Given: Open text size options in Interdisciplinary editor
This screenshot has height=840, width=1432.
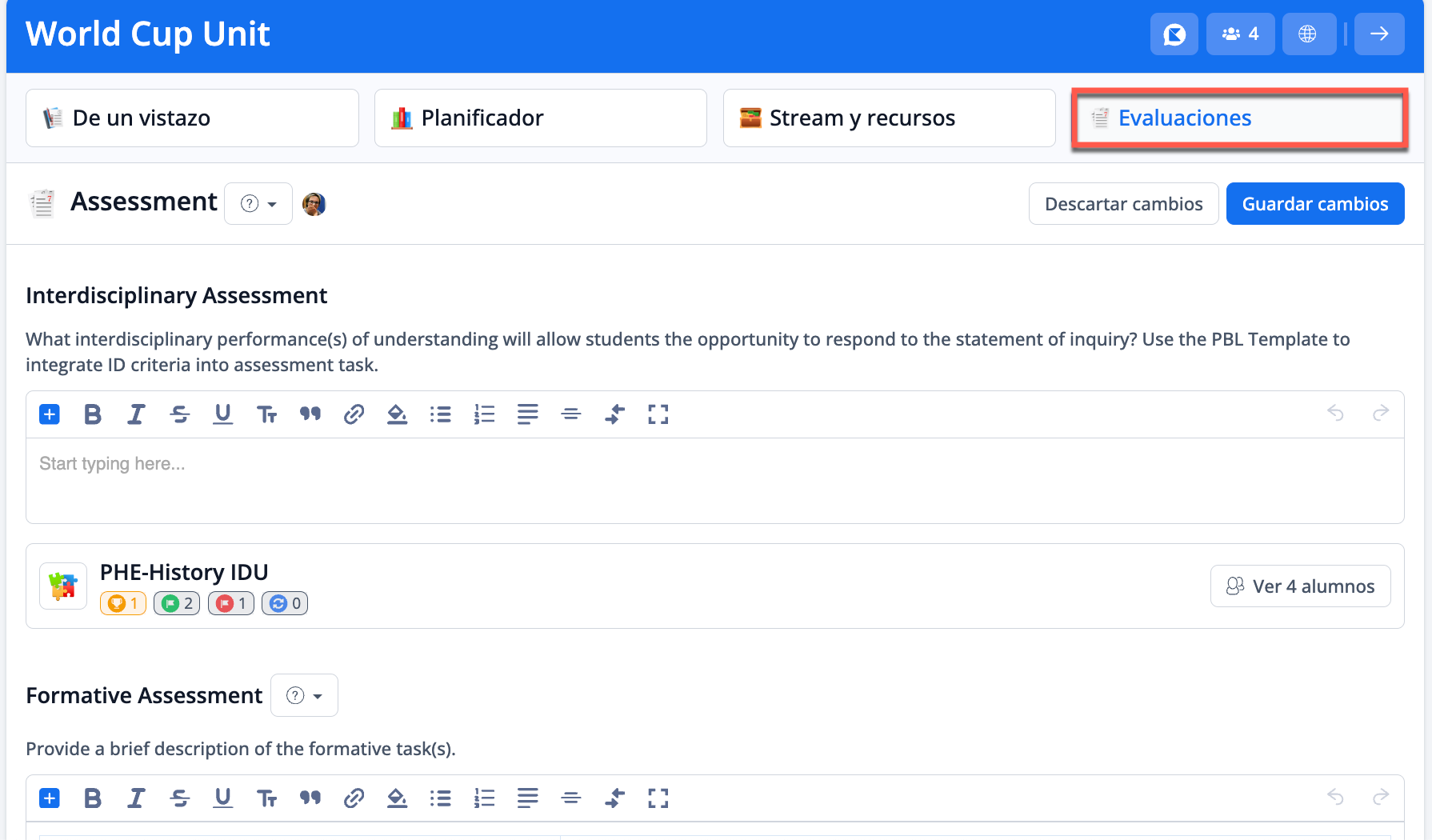Looking at the screenshot, I should click(x=266, y=414).
